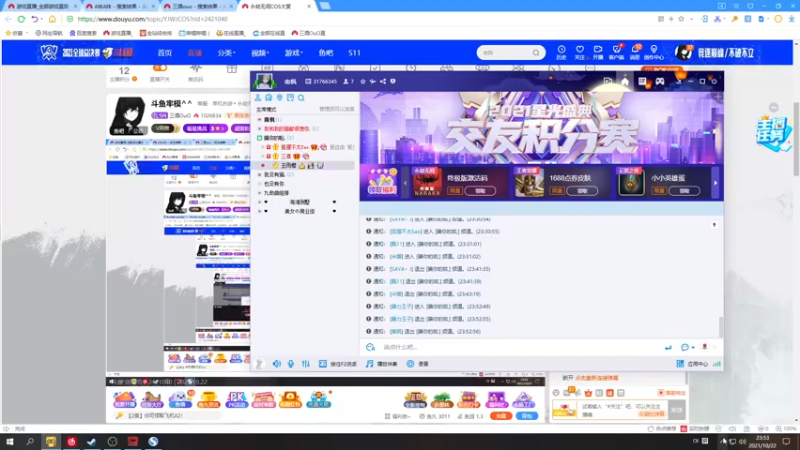The height and width of the screenshot is (450, 800).
Task: Click the 2021 星光盛典 banner image
Action: point(541,128)
